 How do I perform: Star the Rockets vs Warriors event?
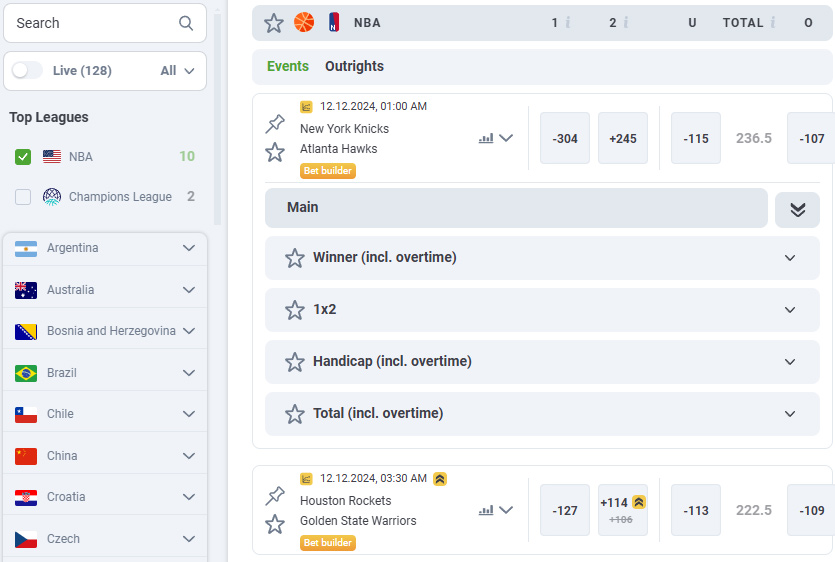click(x=275, y=524)
